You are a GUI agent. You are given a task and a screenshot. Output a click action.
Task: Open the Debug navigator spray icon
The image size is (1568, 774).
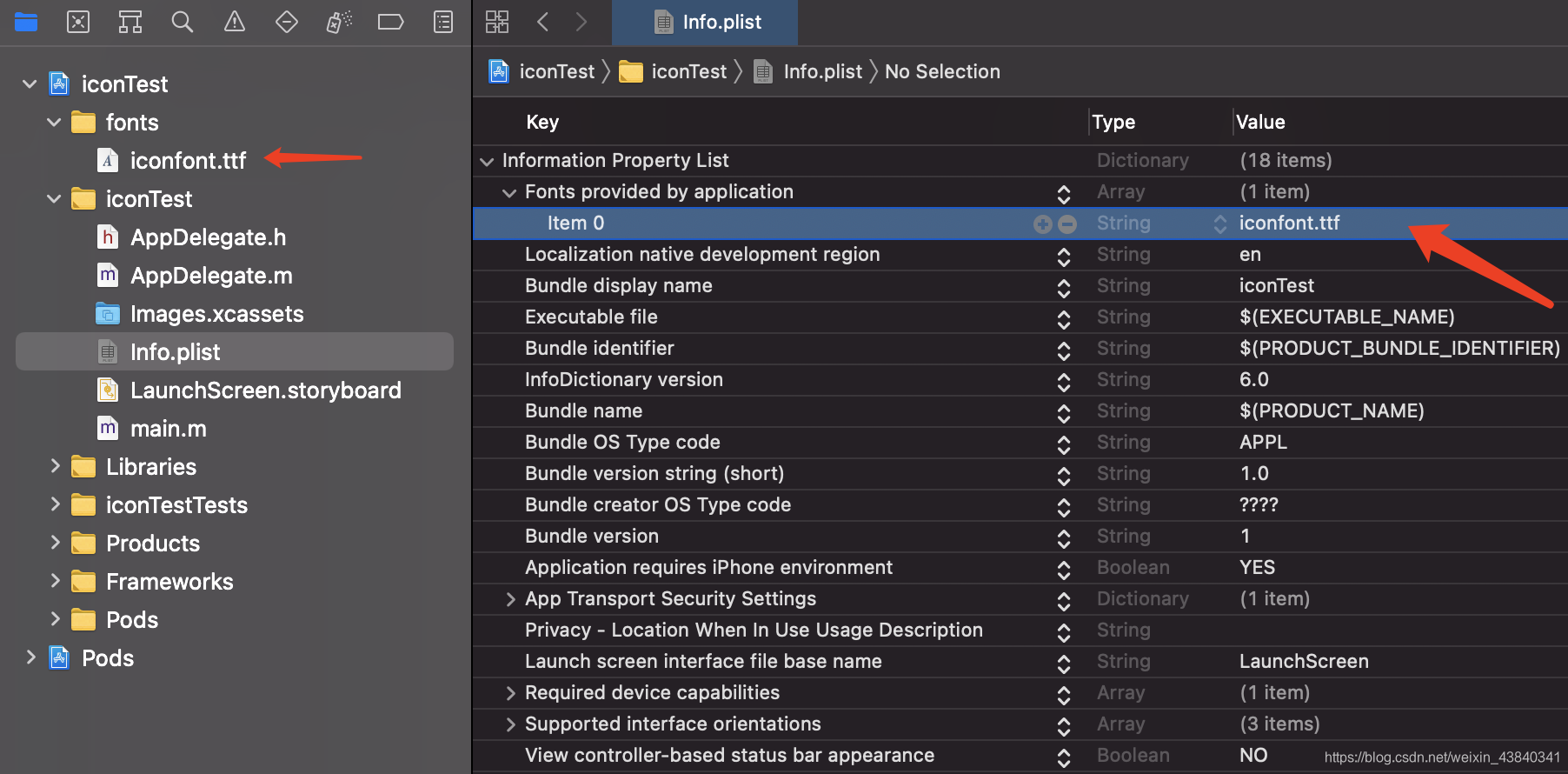[x=339, y=22]
